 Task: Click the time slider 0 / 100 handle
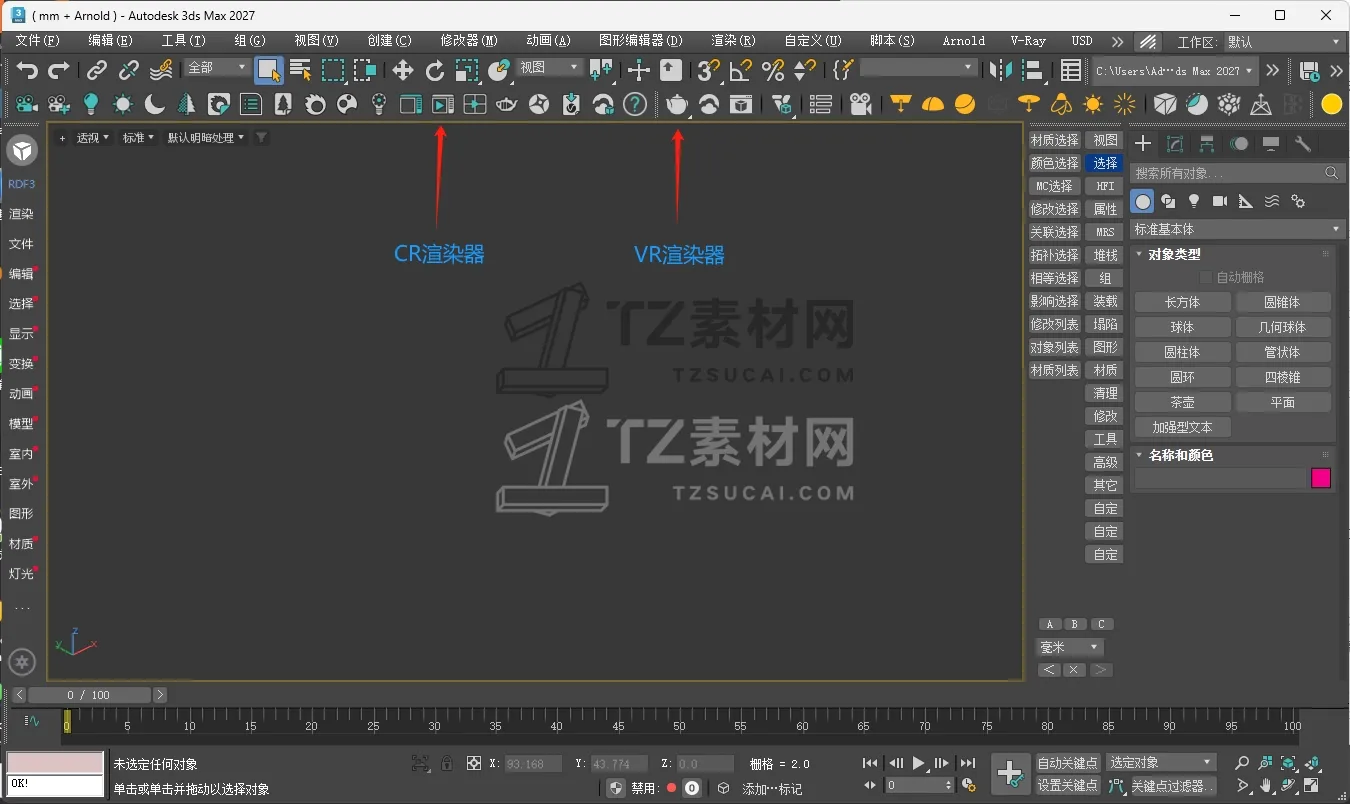click(x=89, y=695)
